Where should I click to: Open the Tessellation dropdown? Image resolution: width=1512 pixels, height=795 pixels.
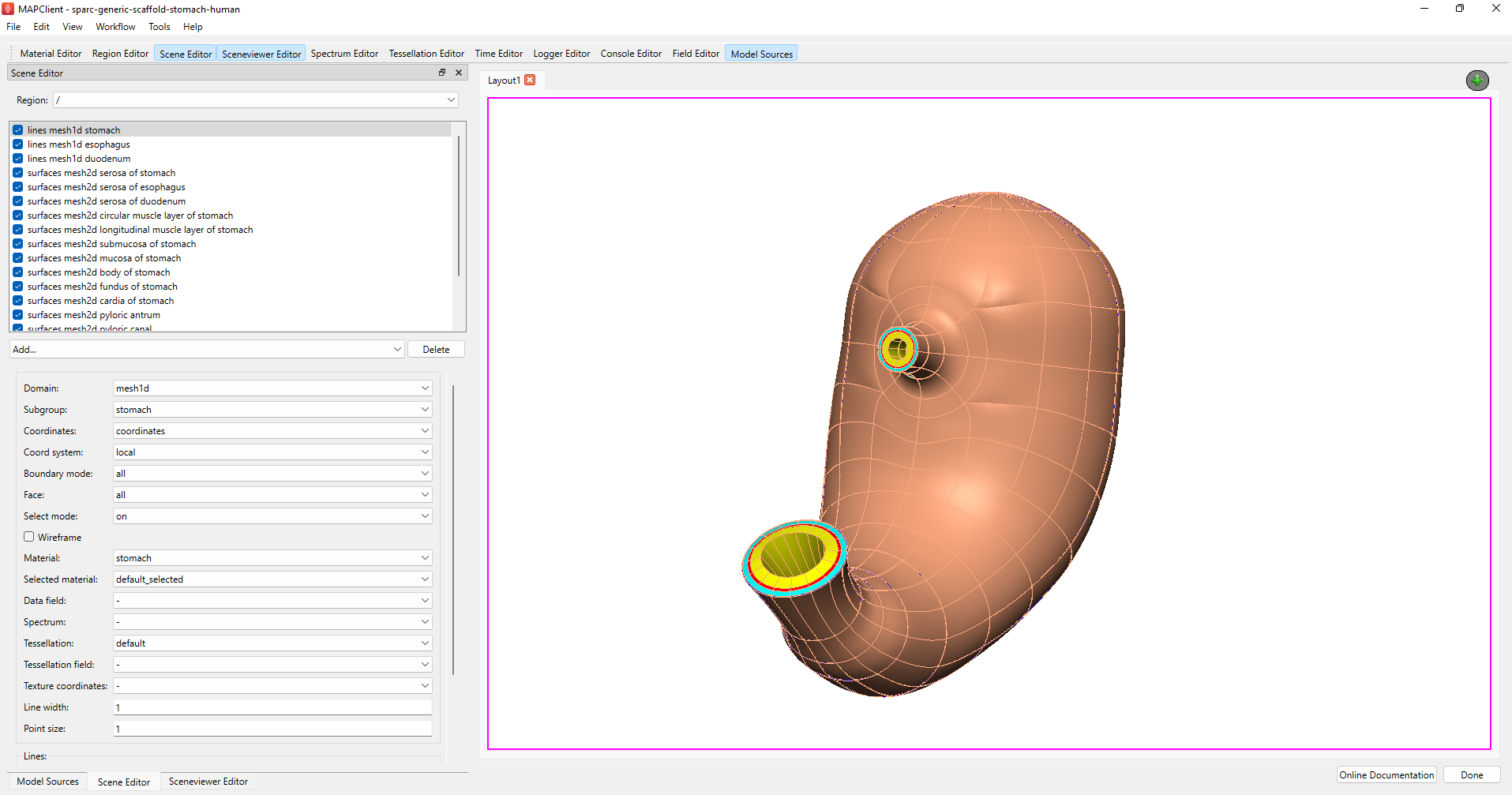pyautogui.click(x=272, y=643)
